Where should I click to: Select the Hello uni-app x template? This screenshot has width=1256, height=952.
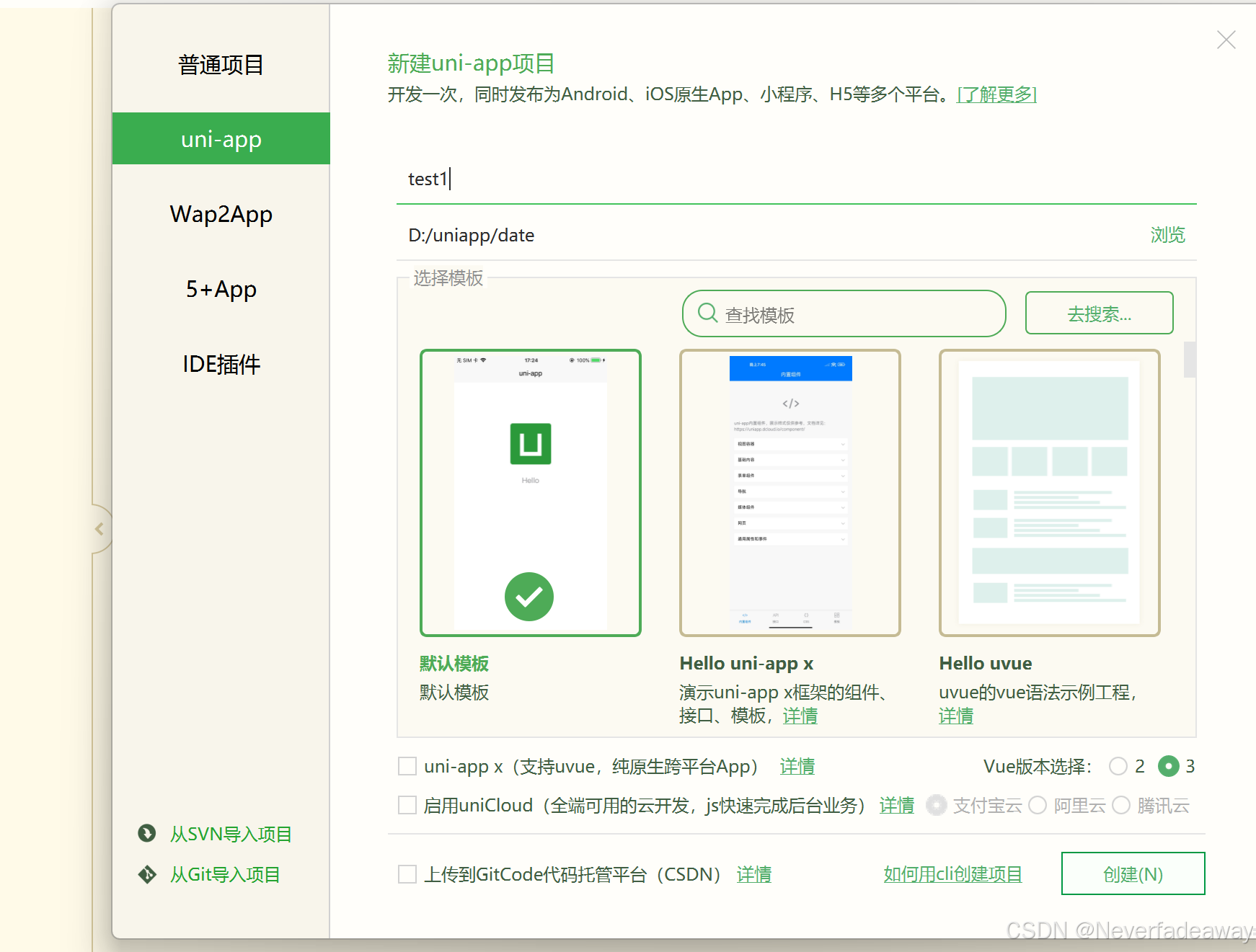point(790,492)
